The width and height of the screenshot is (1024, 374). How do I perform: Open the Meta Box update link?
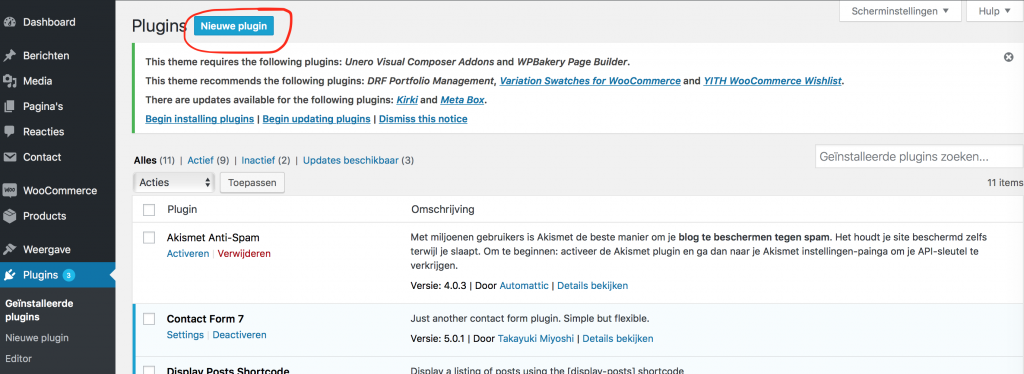(463, 100)
